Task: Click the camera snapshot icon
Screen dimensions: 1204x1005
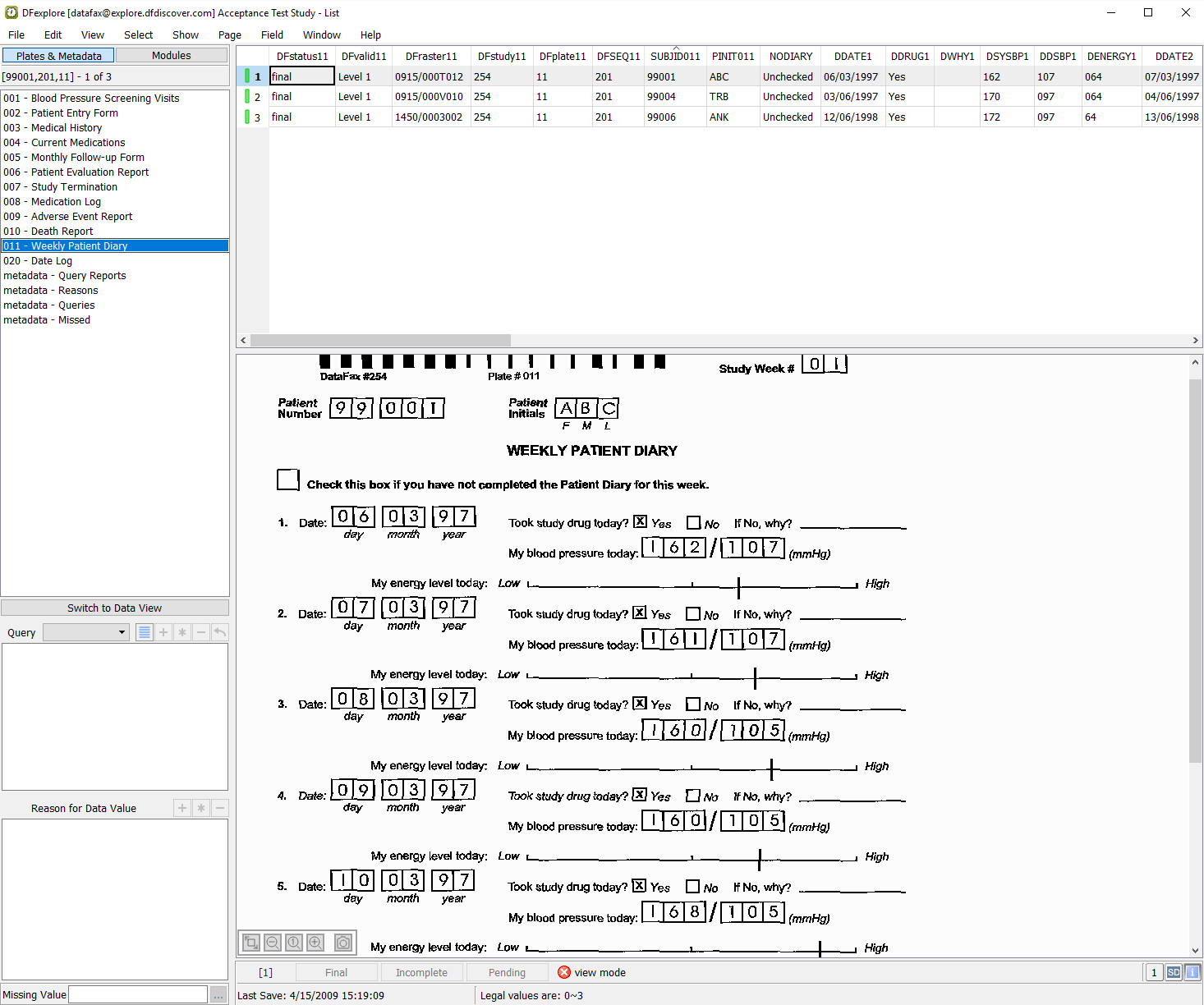Action: coord(343,943)
